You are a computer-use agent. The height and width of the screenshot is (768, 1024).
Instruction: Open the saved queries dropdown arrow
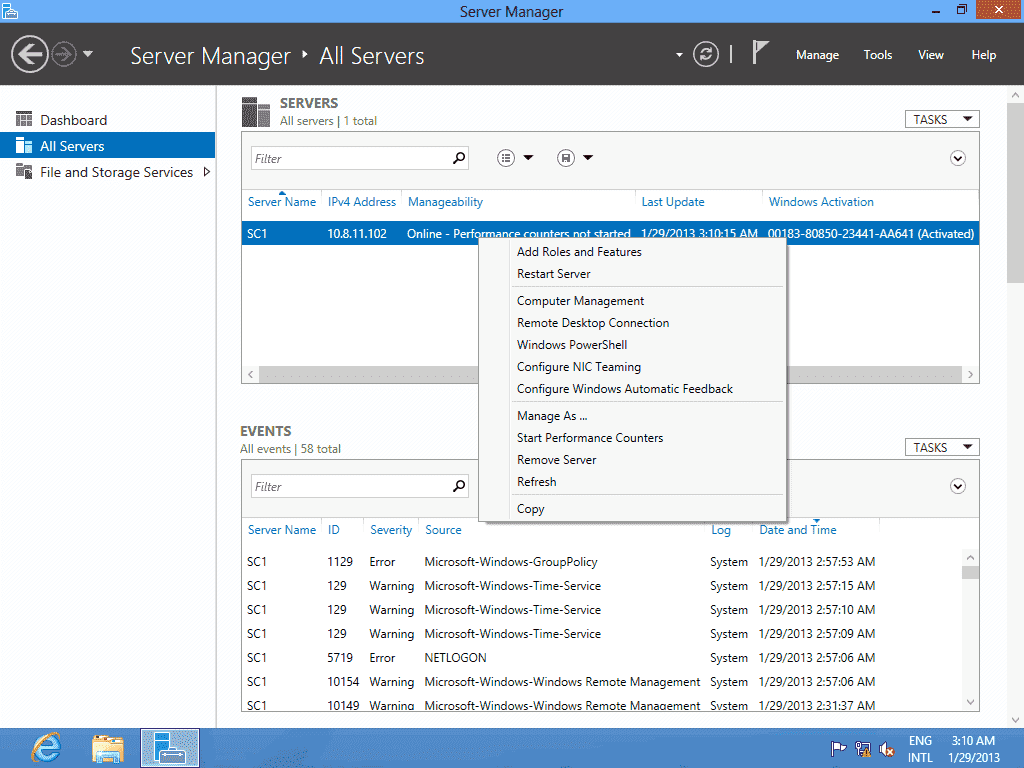pos(586,157)
